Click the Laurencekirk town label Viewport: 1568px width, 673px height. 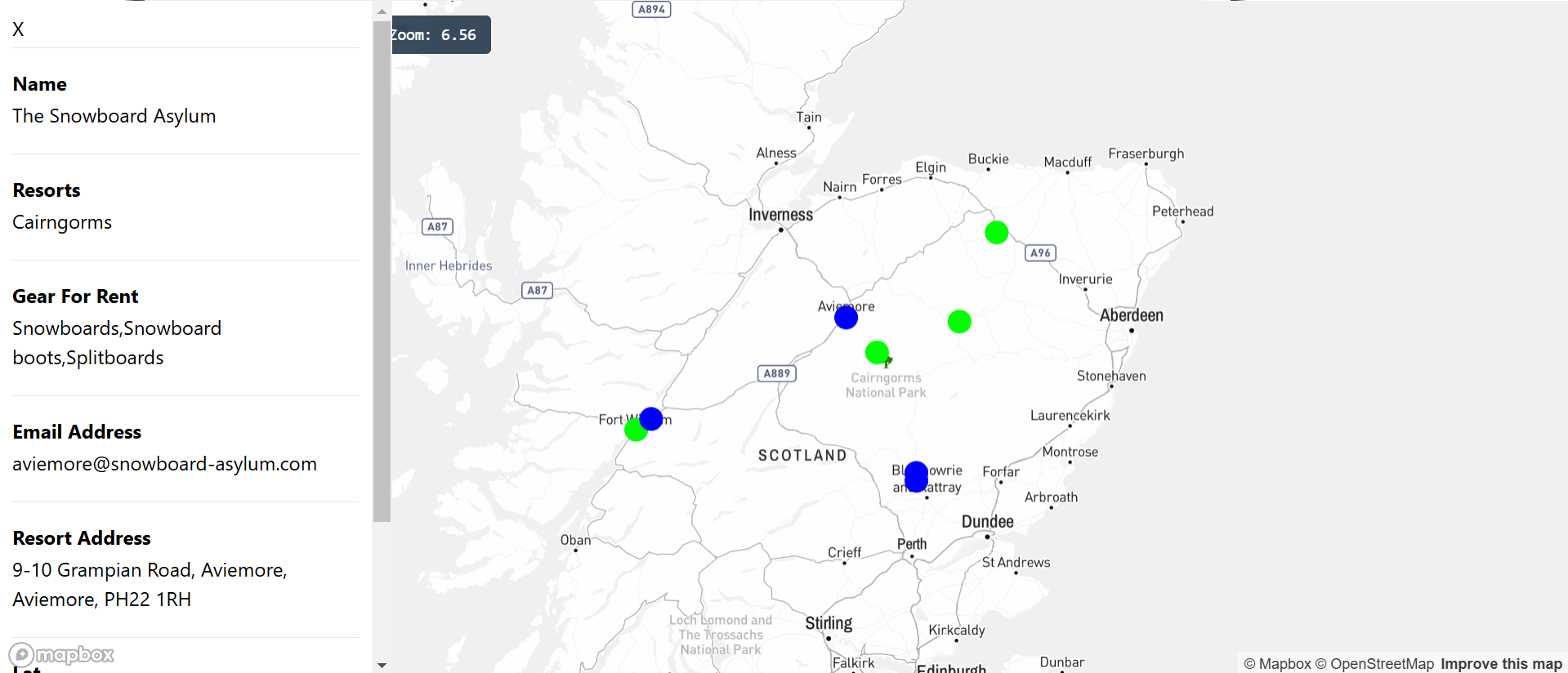1070,416
